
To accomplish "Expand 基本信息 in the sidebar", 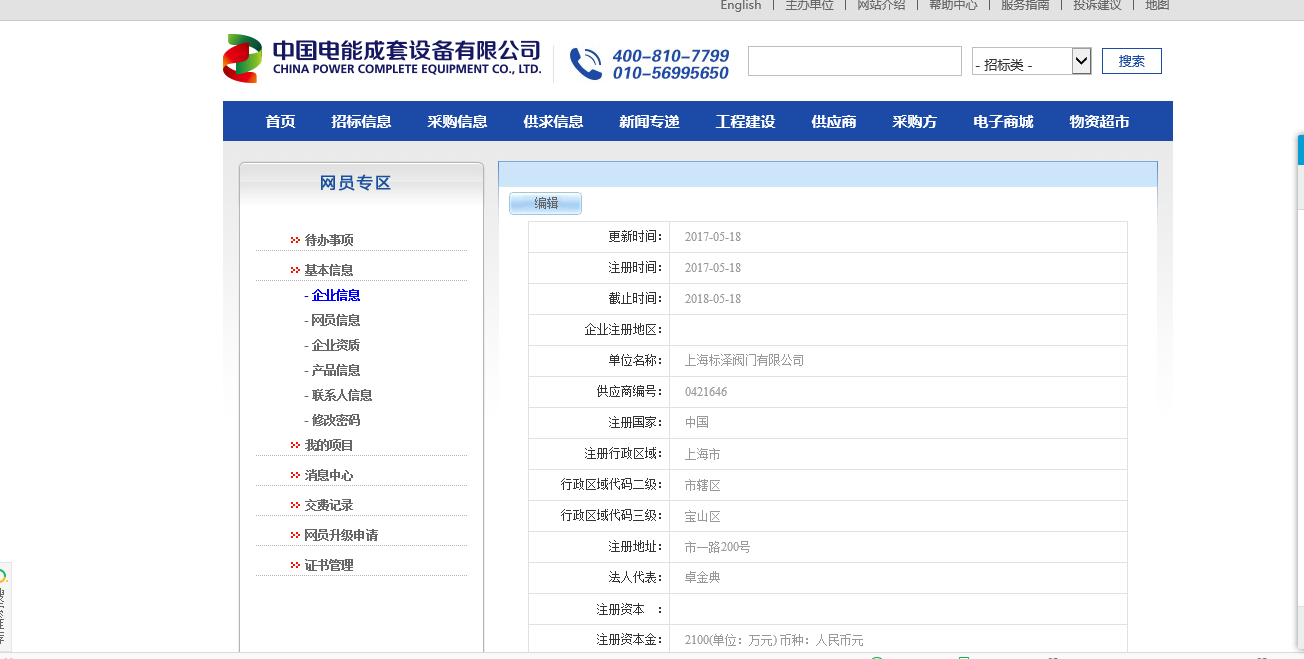I will (329, 270).
